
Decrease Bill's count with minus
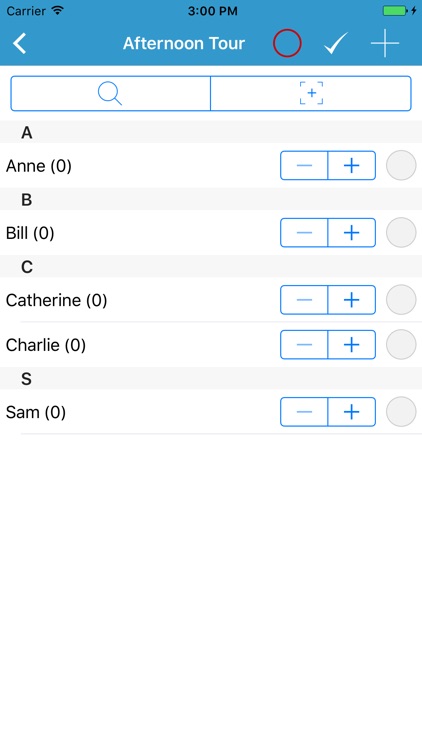point(304,232)
